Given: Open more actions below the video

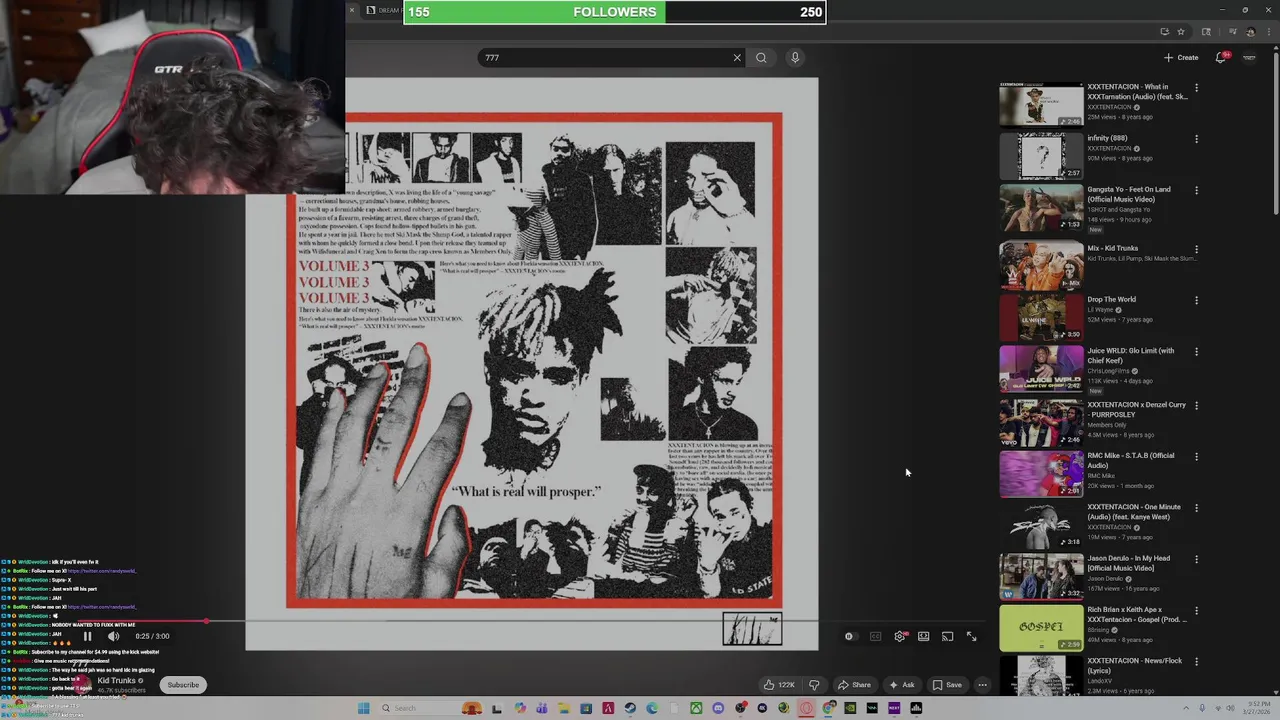Looking at the screenshot, I should click(983, 685).
